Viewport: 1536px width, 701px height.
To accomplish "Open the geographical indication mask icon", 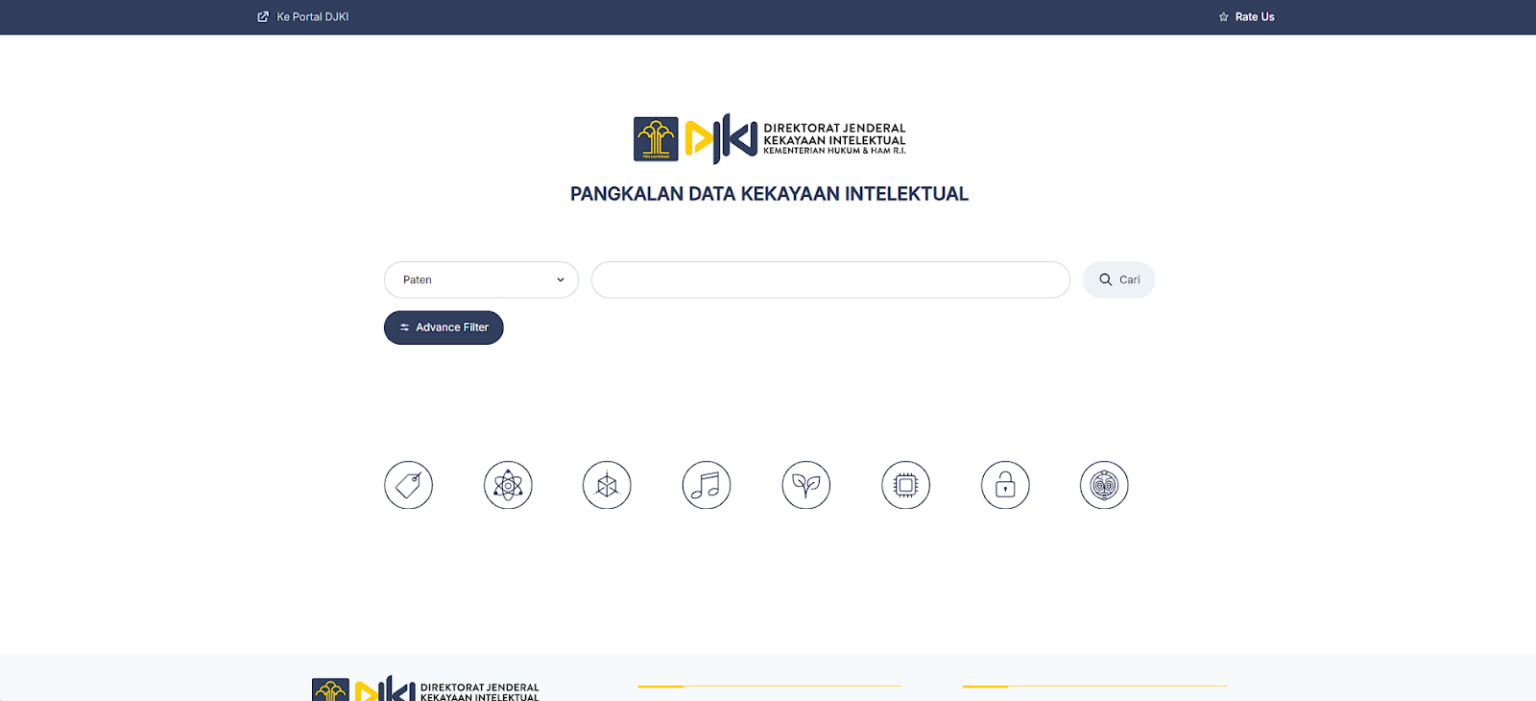I will [1104, 485].
